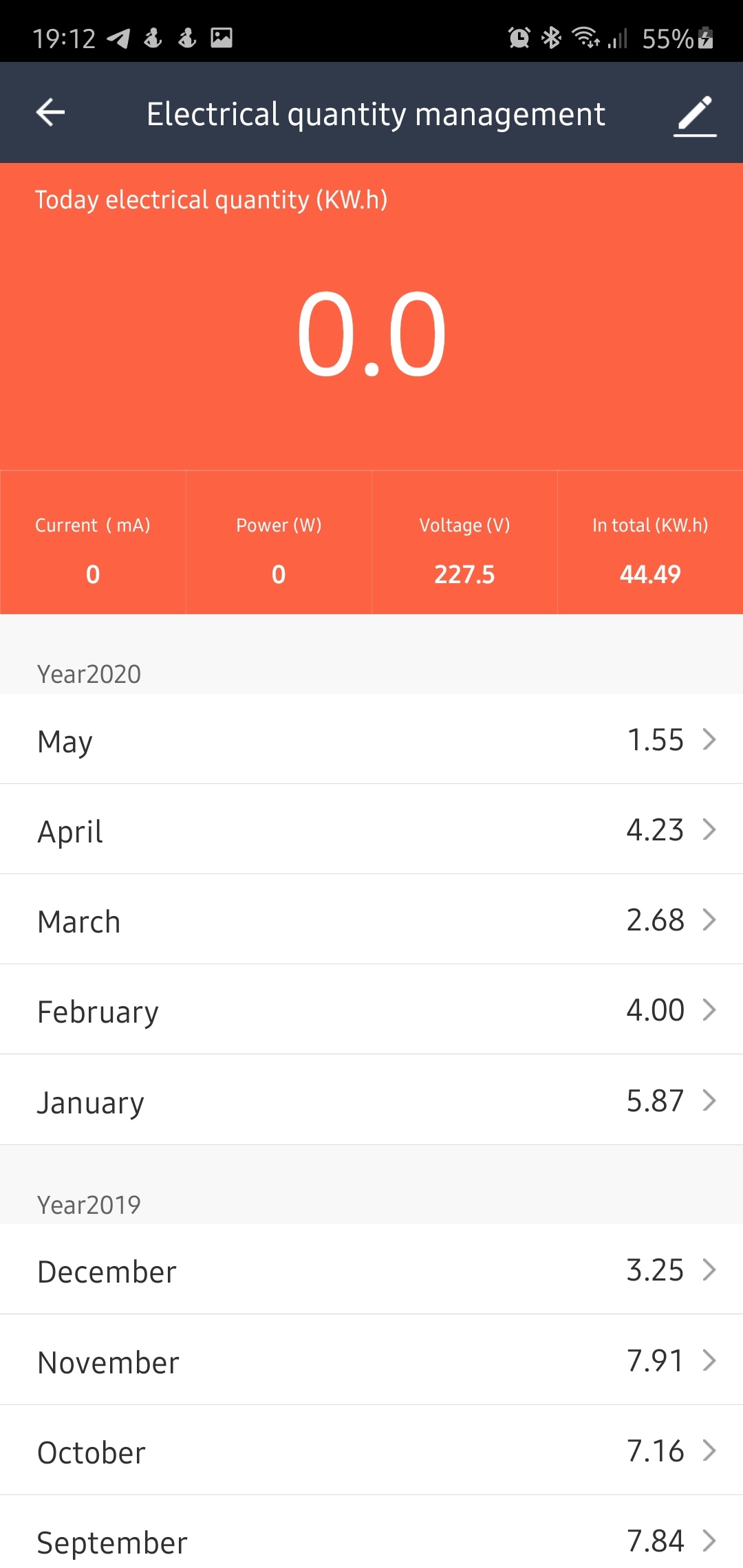Tap the Power (W) tile
743x1568 pixels.
(x=279, y=543)
